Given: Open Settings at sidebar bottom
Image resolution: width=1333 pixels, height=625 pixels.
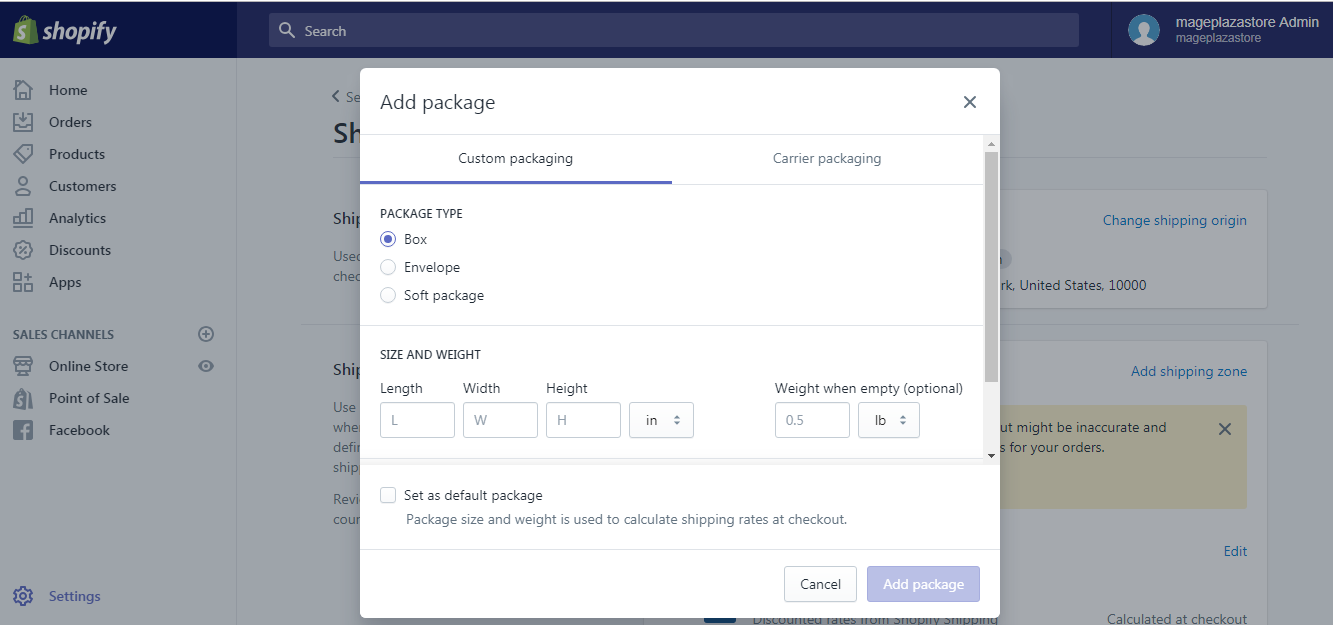Looking at the screenshot, I should [x=75, y=596].
